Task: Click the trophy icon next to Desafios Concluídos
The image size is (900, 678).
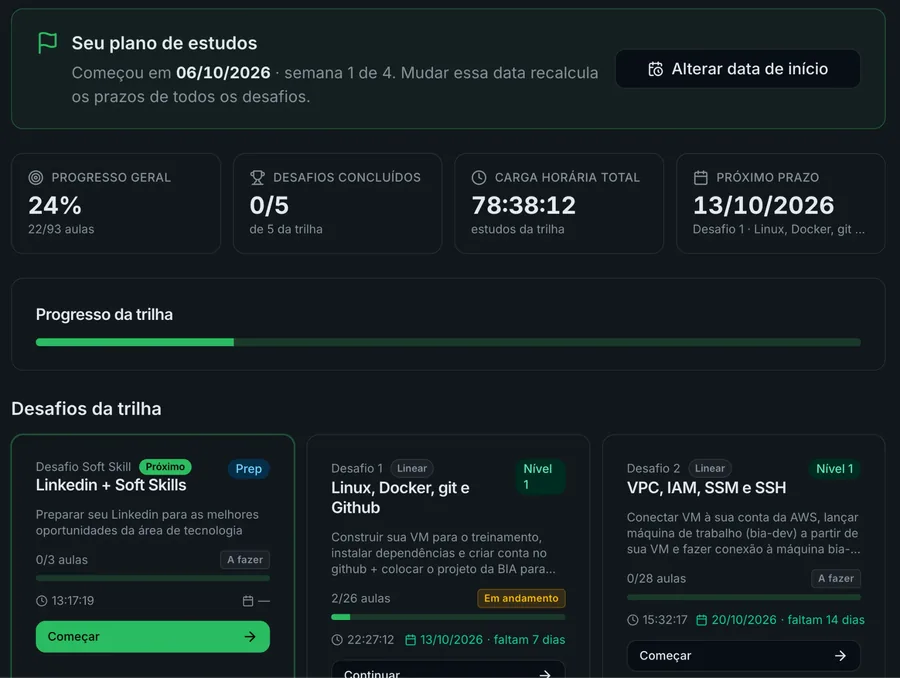Action: pos(257,177)
